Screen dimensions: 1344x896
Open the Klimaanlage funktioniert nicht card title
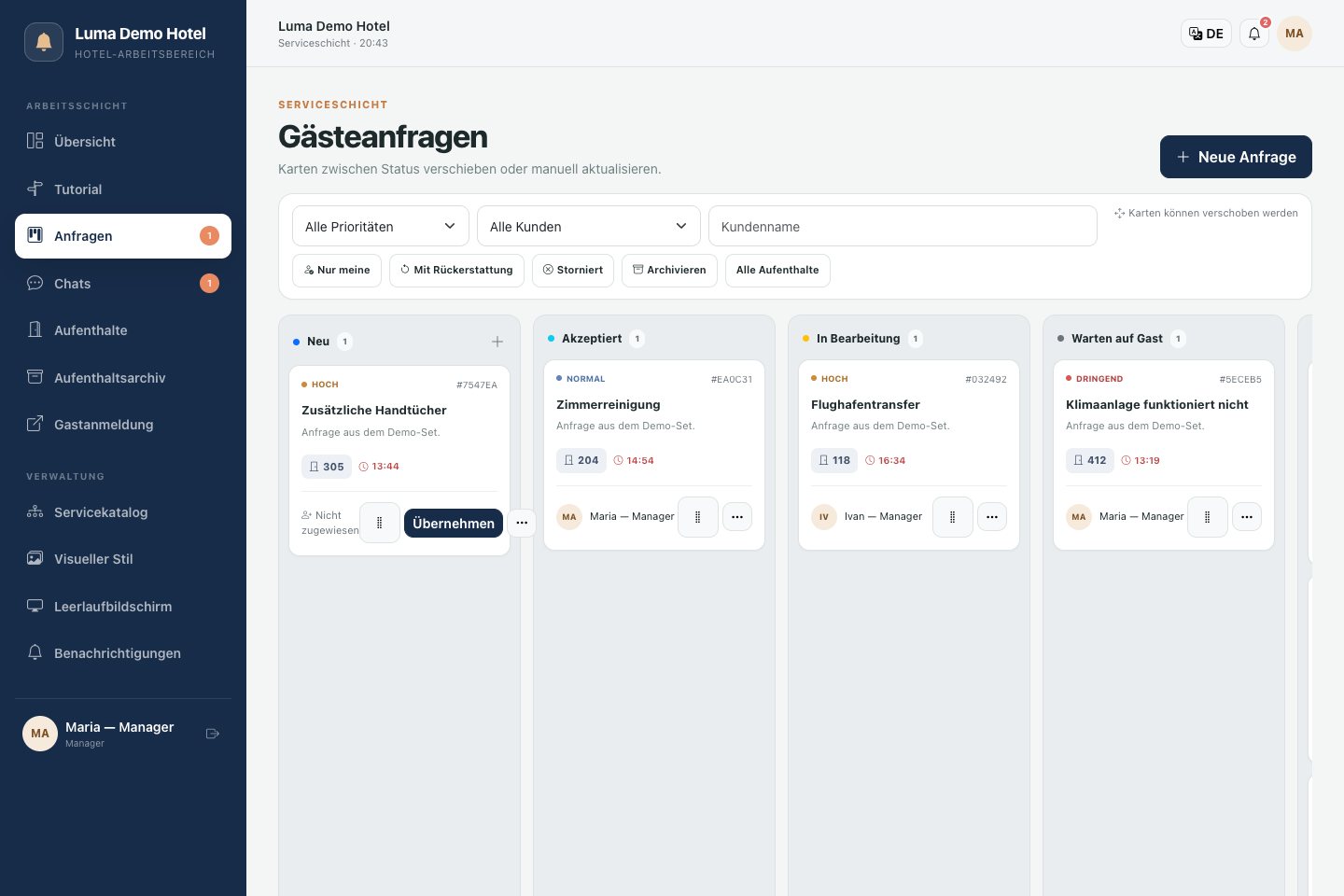(1157, 405)
